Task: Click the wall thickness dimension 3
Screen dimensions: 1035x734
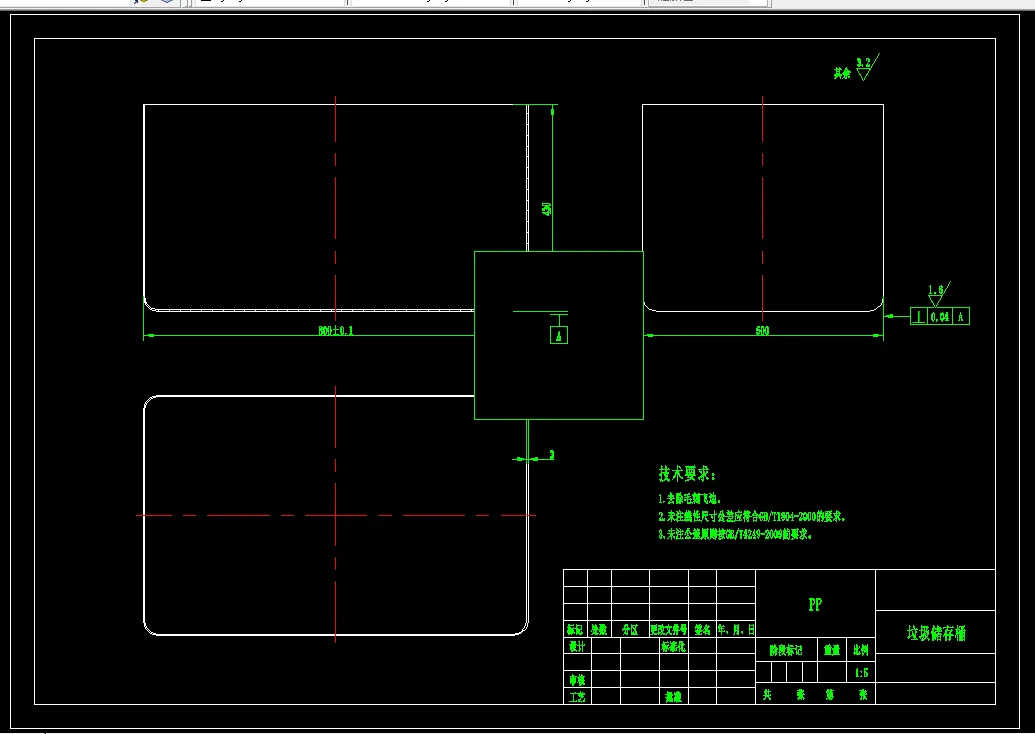Action: click(x=552, y=455)
